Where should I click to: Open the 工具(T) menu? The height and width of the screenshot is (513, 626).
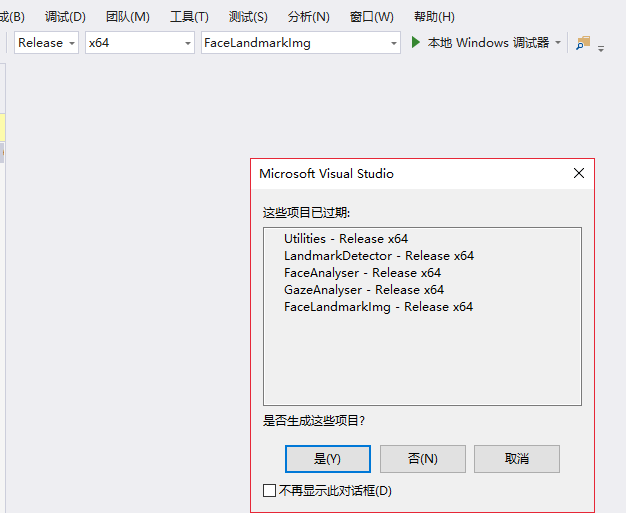point(189,17)
